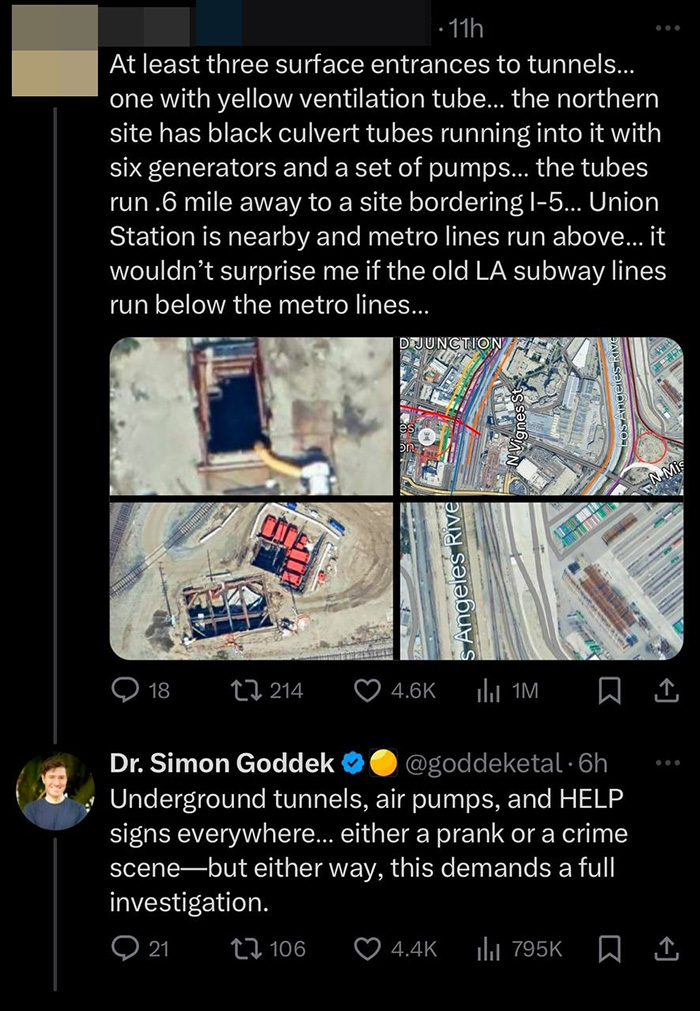Image resolution: width=700 pixels, height=1011 pixels.
Task: Like the post with 4.6K likes
Action: tap(371, 690)
